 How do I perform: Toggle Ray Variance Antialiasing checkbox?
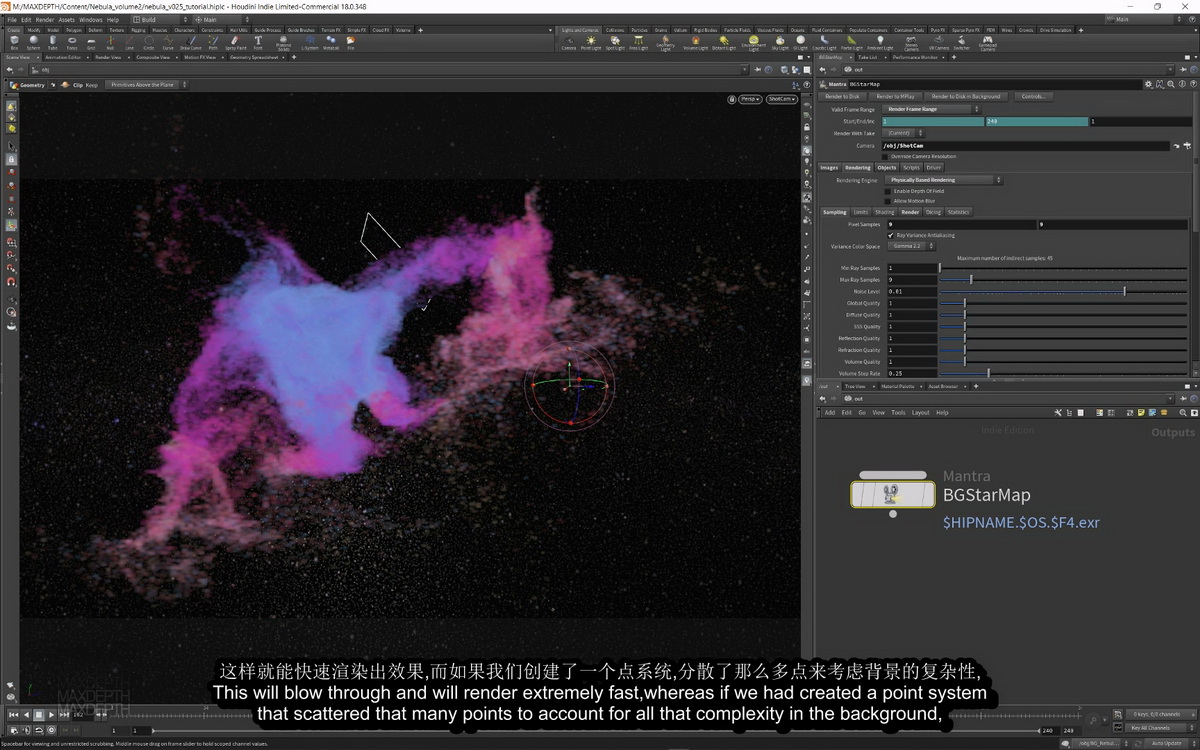pos(891,235)
